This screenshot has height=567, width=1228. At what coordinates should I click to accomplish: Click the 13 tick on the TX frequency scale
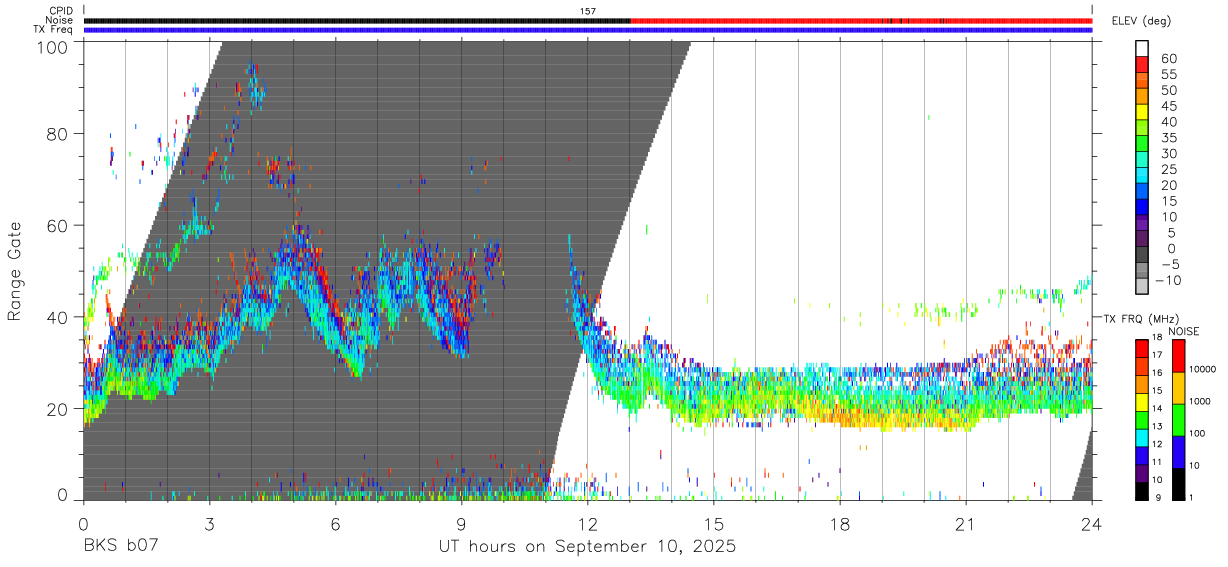point(1157,427)
